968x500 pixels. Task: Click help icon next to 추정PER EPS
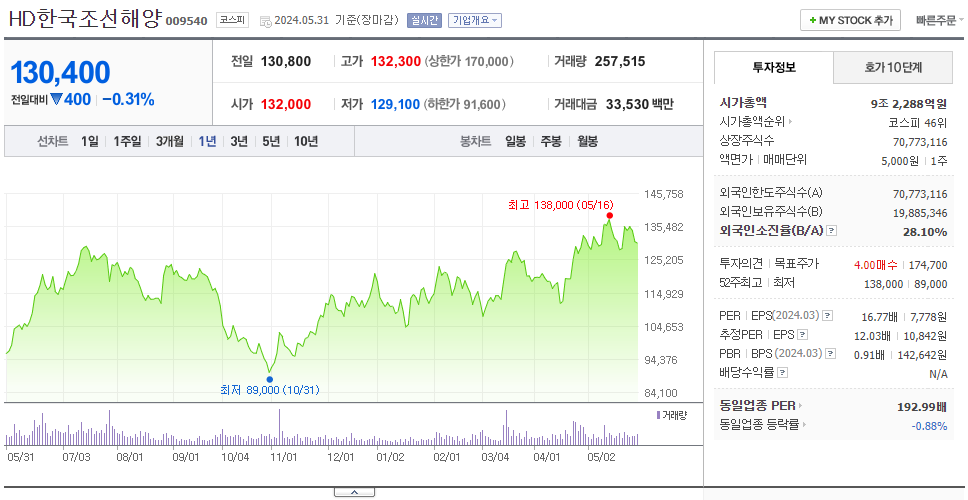[x=803, y=335]
